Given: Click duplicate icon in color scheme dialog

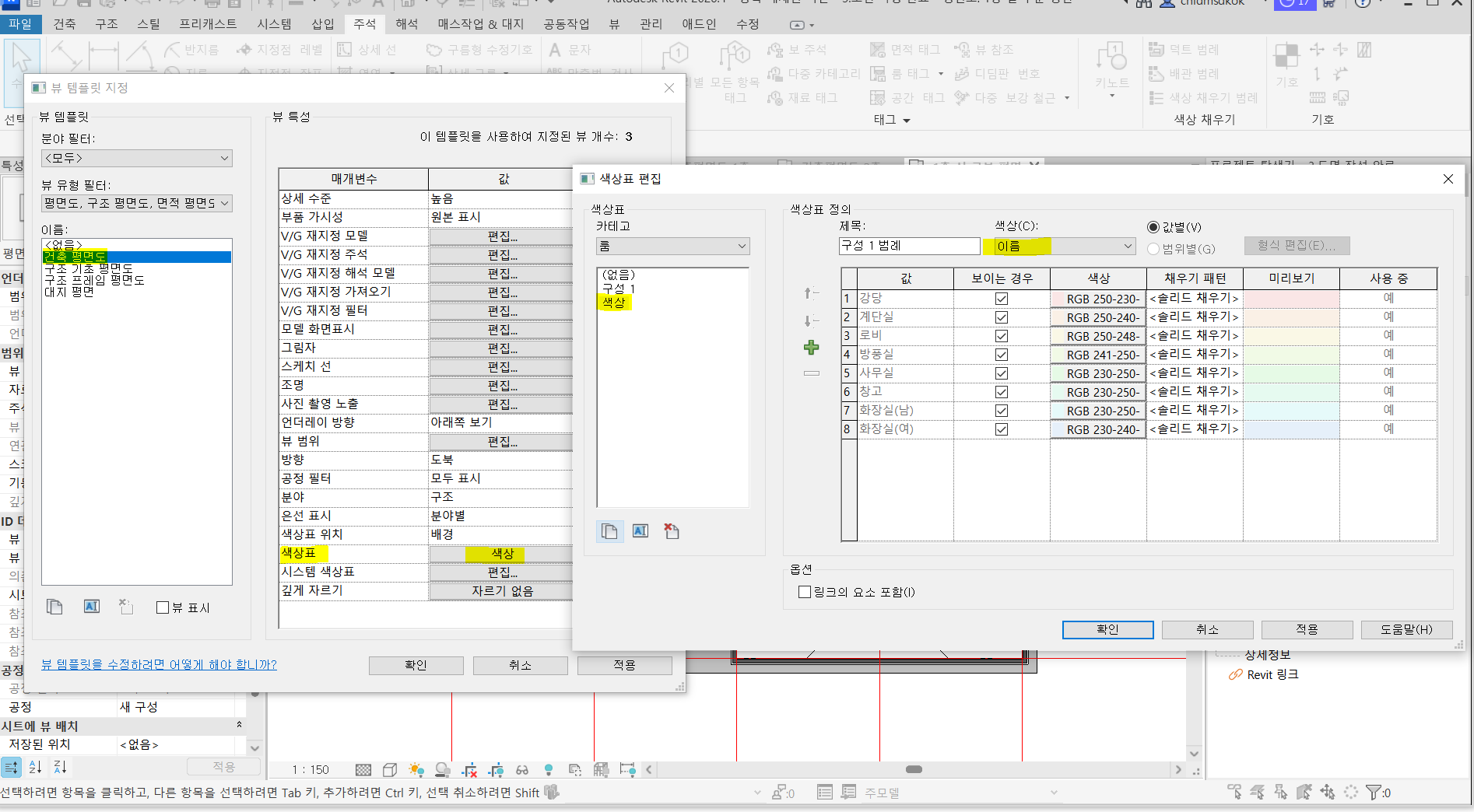Looking at the screenshot, I should (x=609, y=531).
